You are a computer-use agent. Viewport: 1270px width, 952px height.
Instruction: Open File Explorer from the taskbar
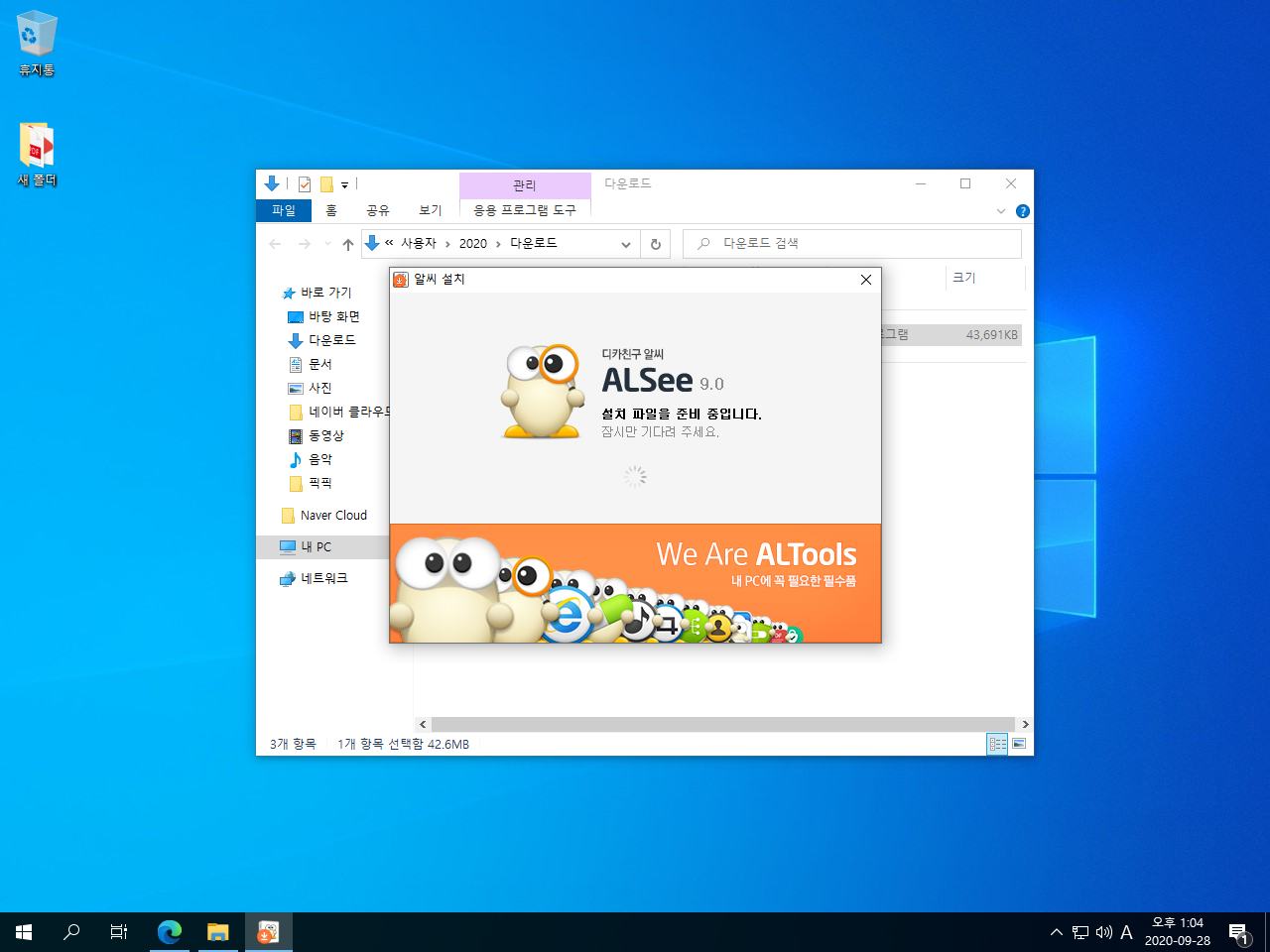(x=218, y=932)
